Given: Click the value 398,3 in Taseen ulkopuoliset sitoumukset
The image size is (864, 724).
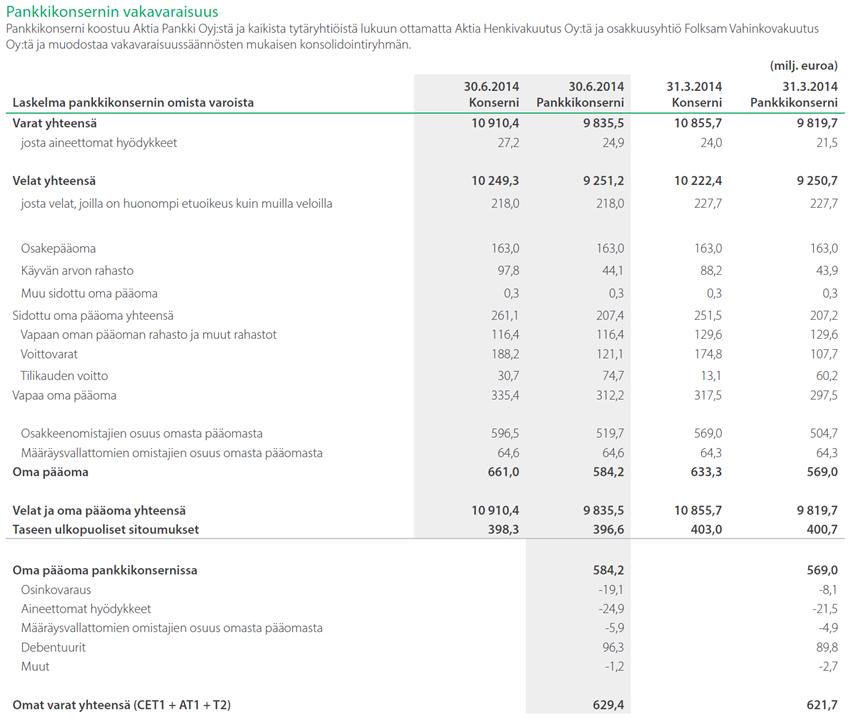Looking at the screenshot, I should (504, 530).
